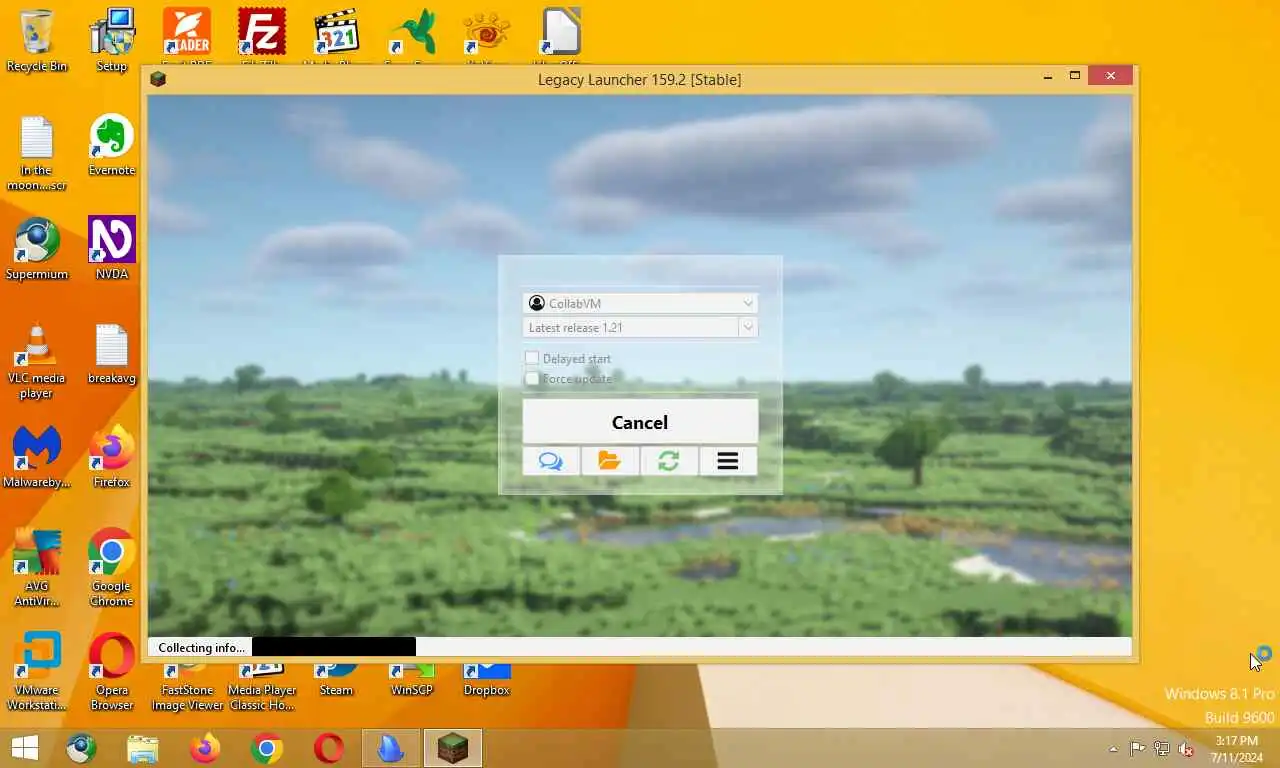Select the AVG AntiVirus desktop shortcut
The width and height of the screenshot is (1280, 768).
pos(37,569)
